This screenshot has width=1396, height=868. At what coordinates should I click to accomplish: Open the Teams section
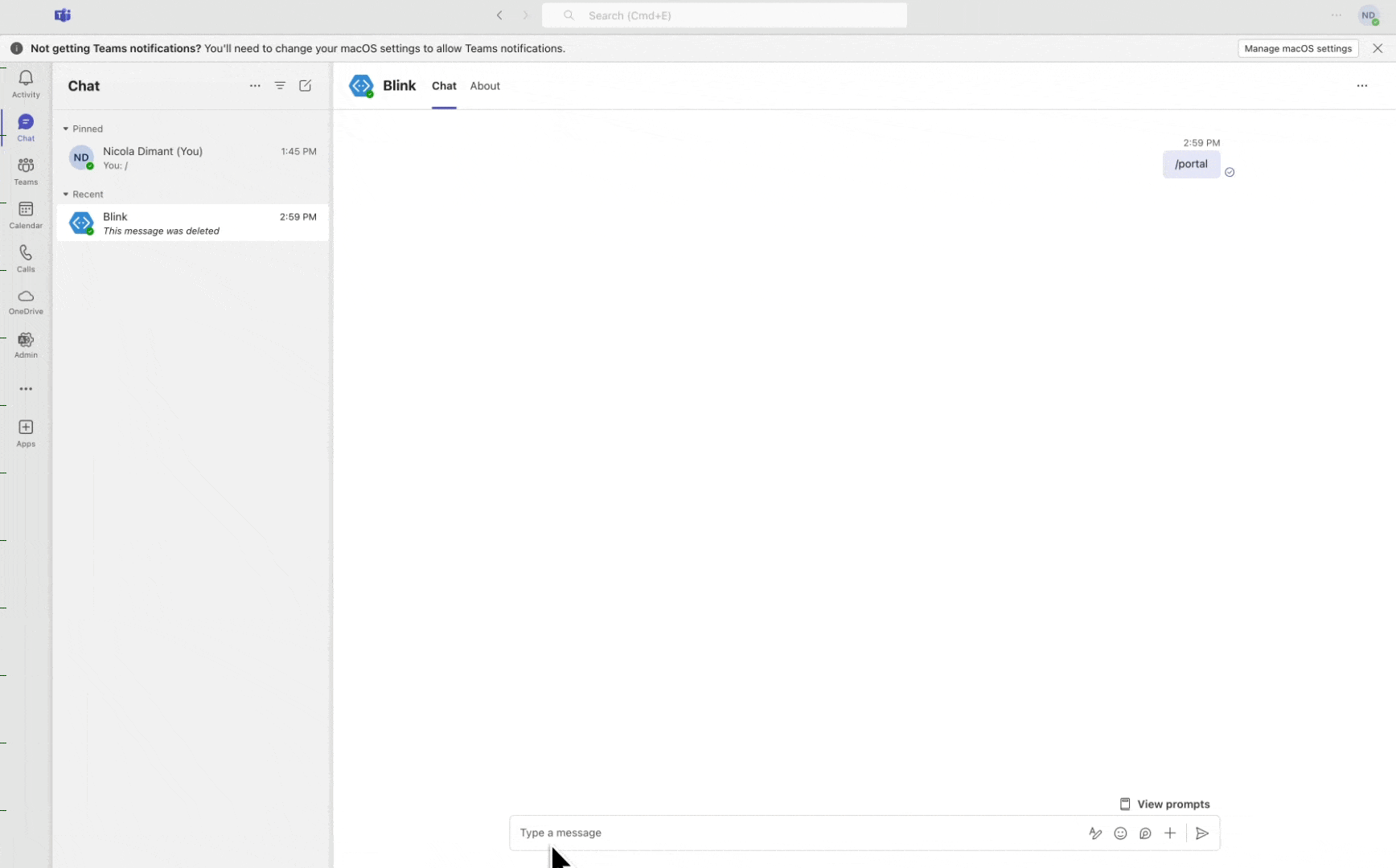(x=26, y=170)
